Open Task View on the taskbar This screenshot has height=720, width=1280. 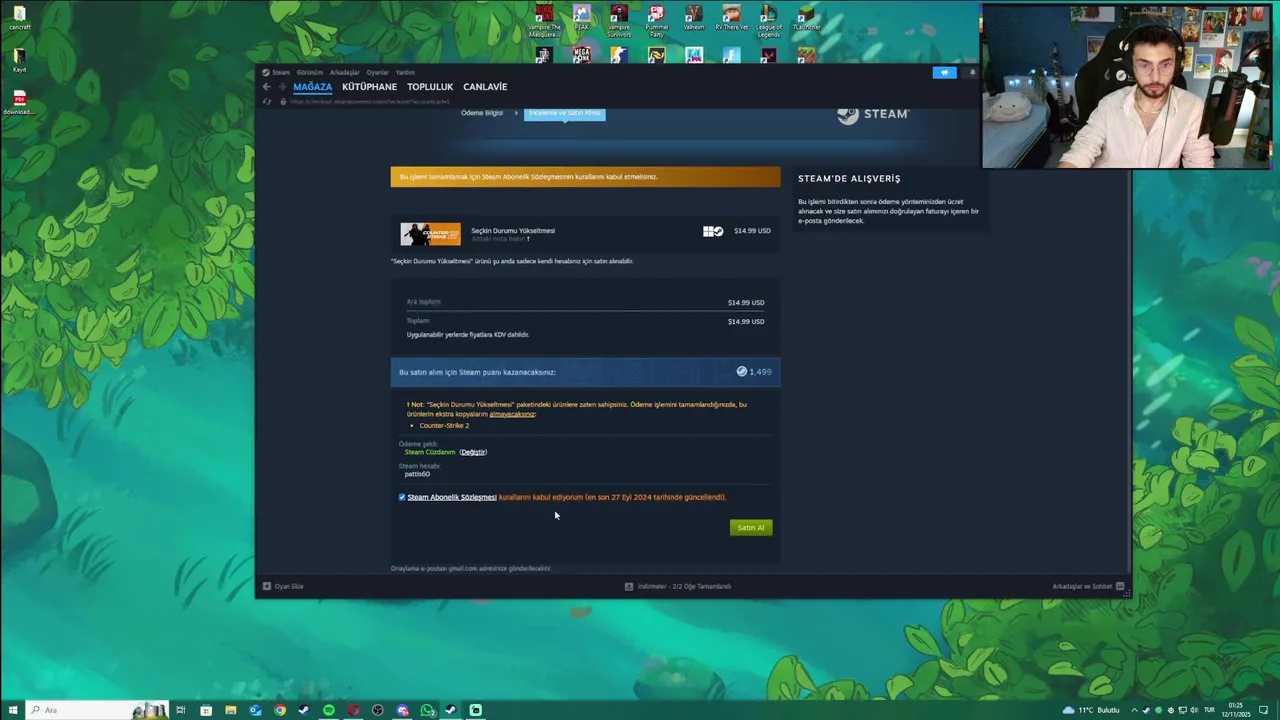(x=181, y=710)
